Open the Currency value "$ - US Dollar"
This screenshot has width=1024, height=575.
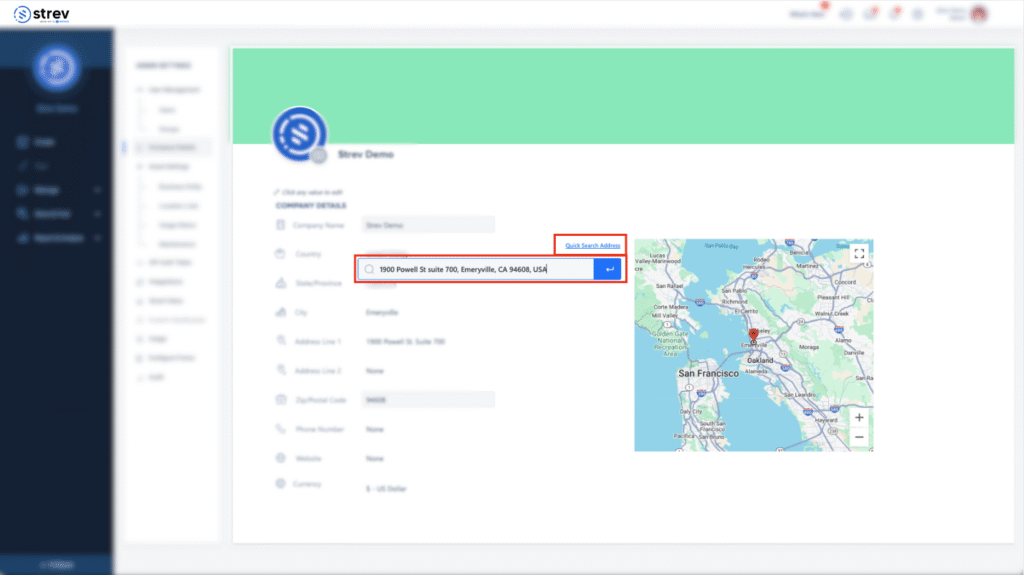click(387, 488)
